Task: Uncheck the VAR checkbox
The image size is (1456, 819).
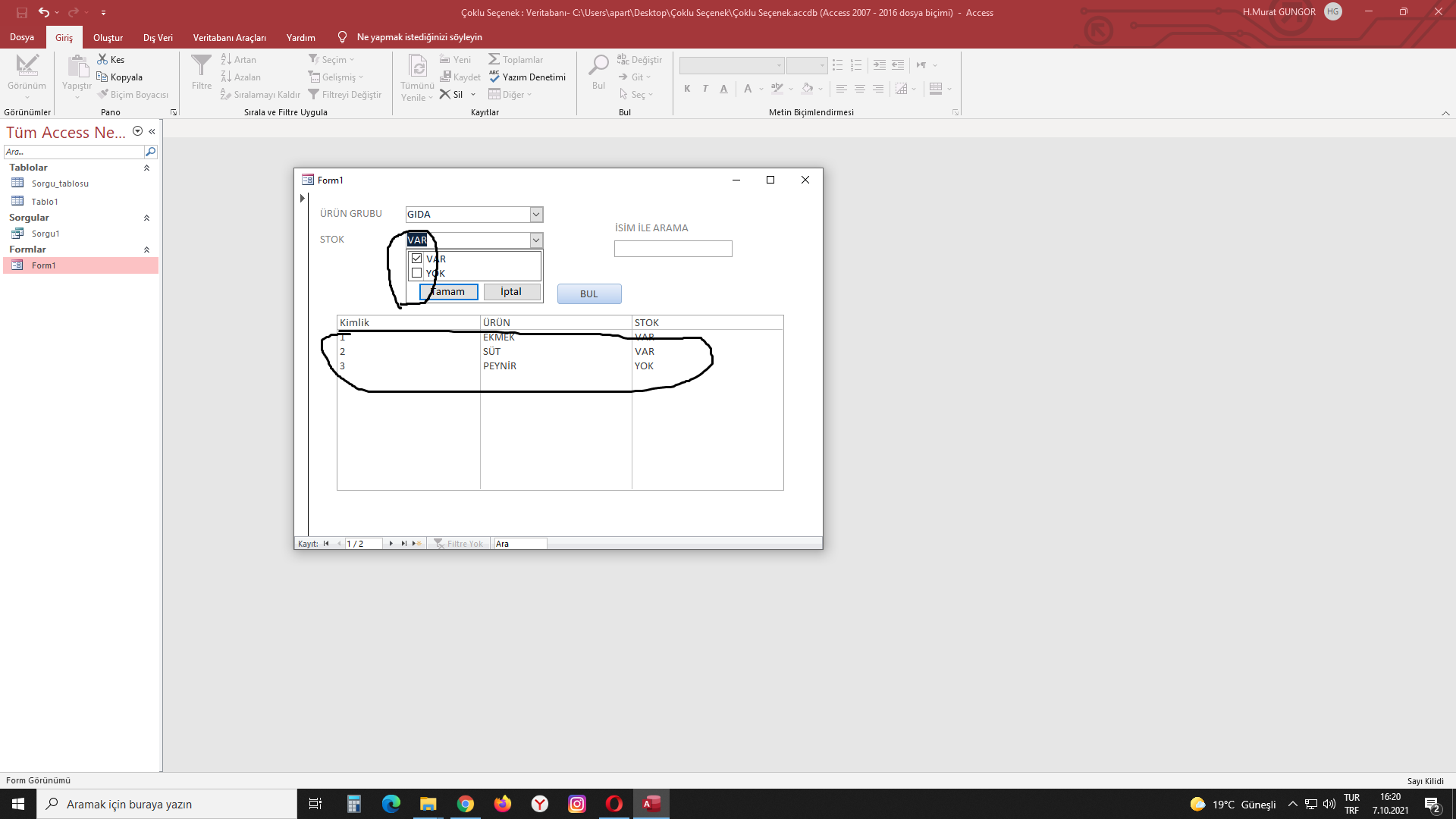Action: 416,259
